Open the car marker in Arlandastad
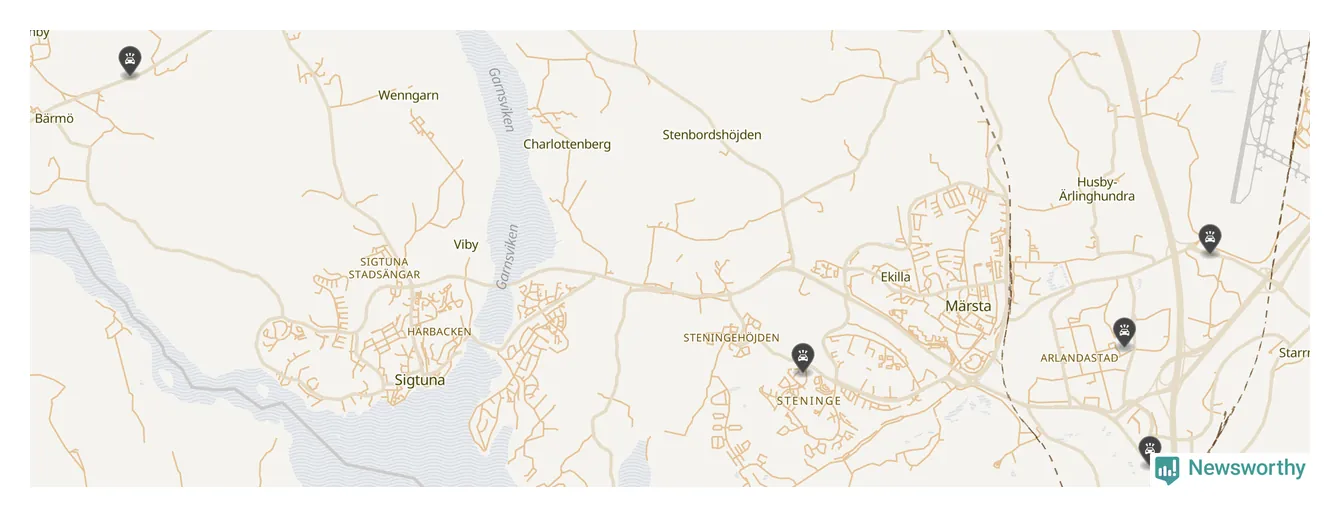1340x517 pixels. point(1124,331)
